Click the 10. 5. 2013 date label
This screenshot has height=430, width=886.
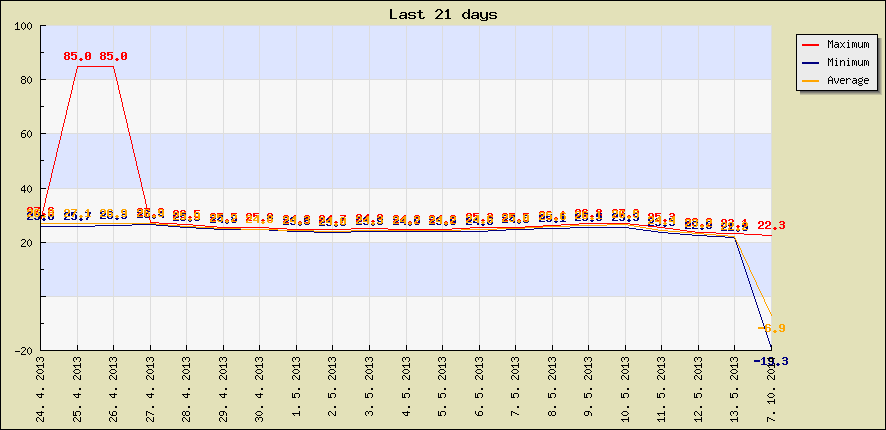(x=626, y=390)
